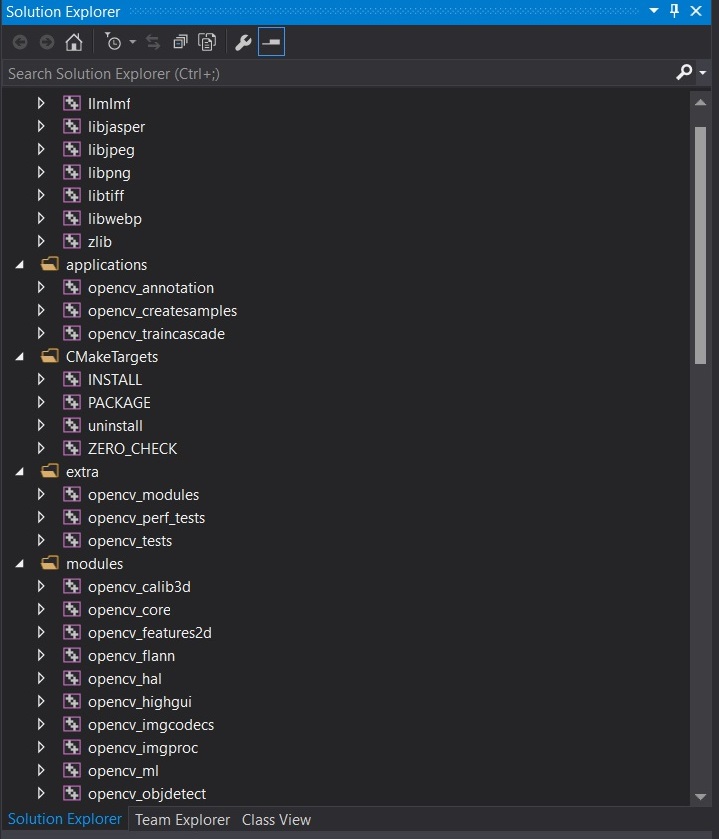
Task: Click the scrollbar up arrow
Action: [700, 103]
